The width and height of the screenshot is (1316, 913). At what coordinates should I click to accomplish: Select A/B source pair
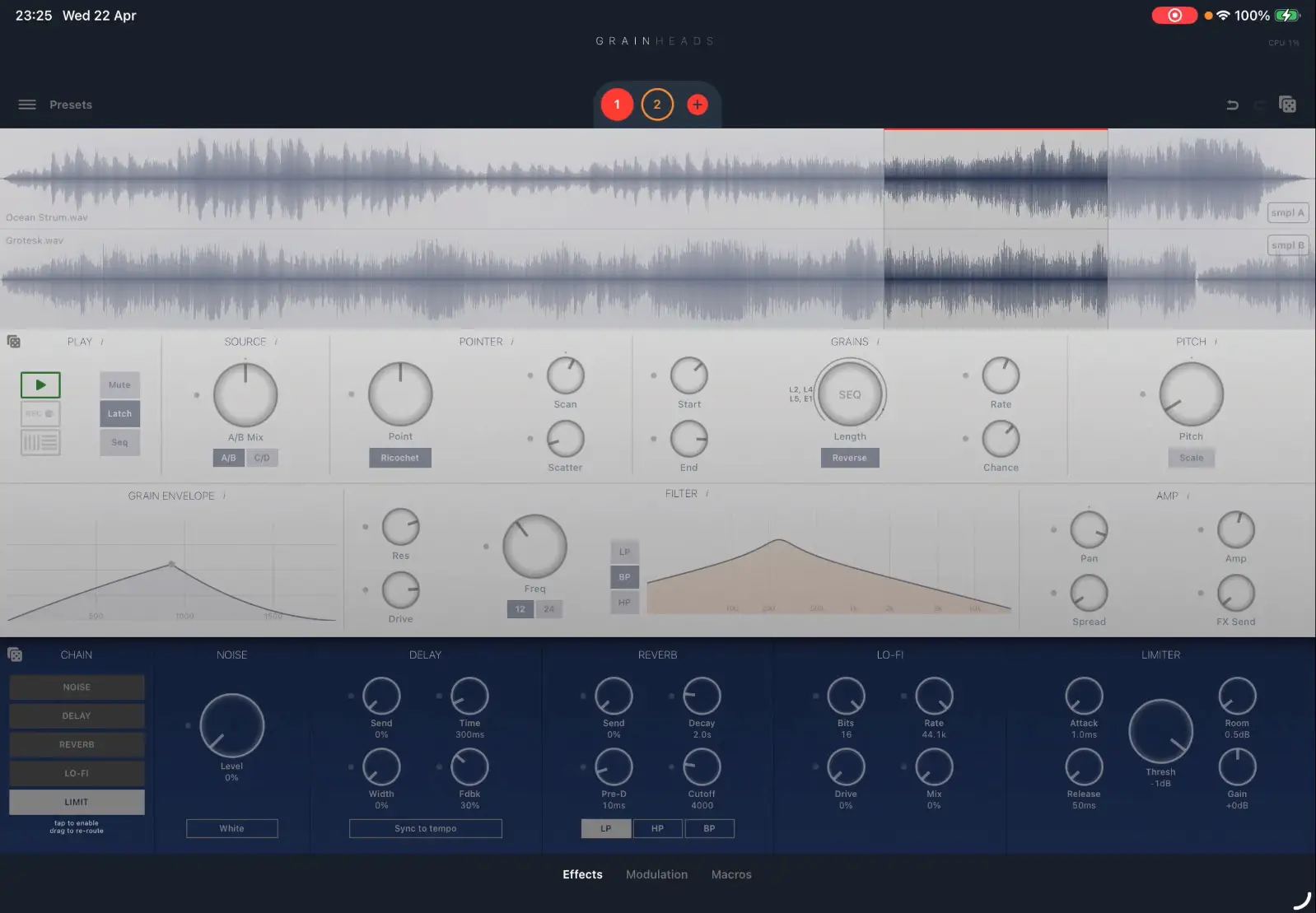click(229, 458)
